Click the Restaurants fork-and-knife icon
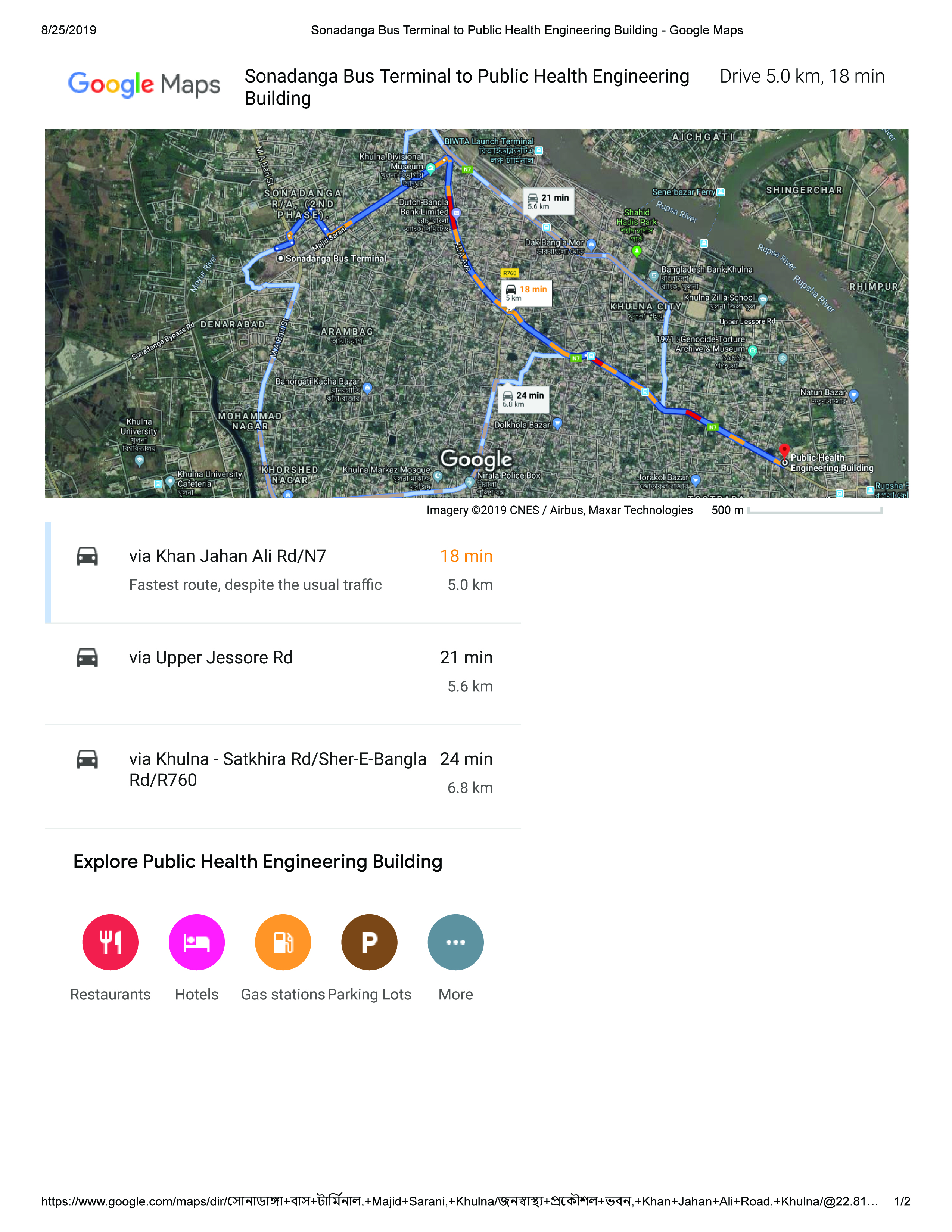The width and height of the screenshot is (952, 1232). tap(110, 942)
